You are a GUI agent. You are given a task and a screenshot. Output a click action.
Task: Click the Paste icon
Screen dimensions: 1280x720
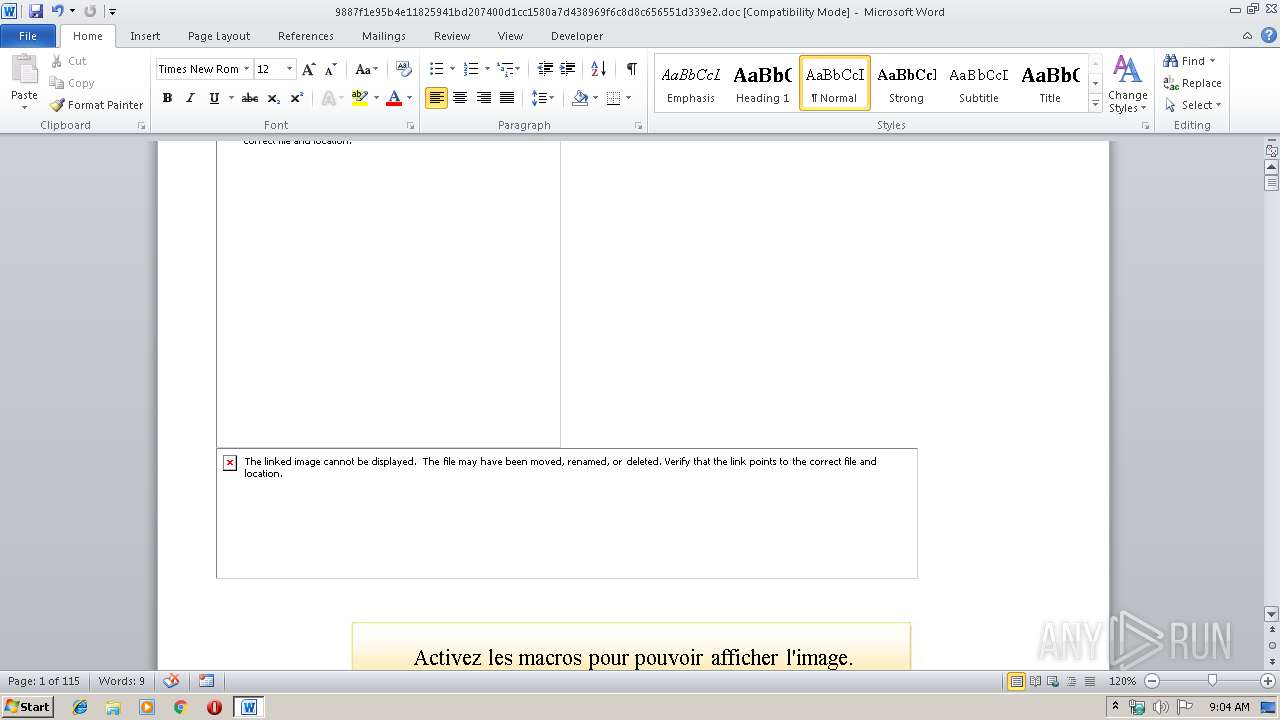point(24,70)
